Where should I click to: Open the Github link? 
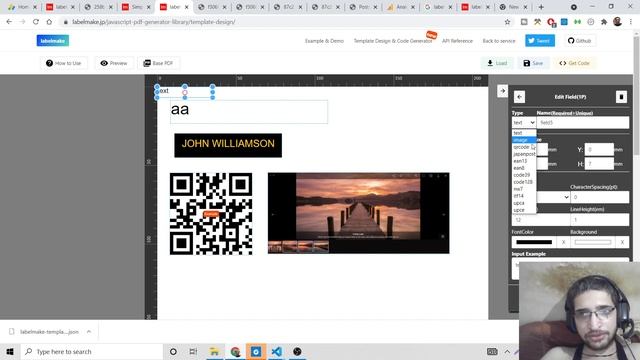(579, 41)
